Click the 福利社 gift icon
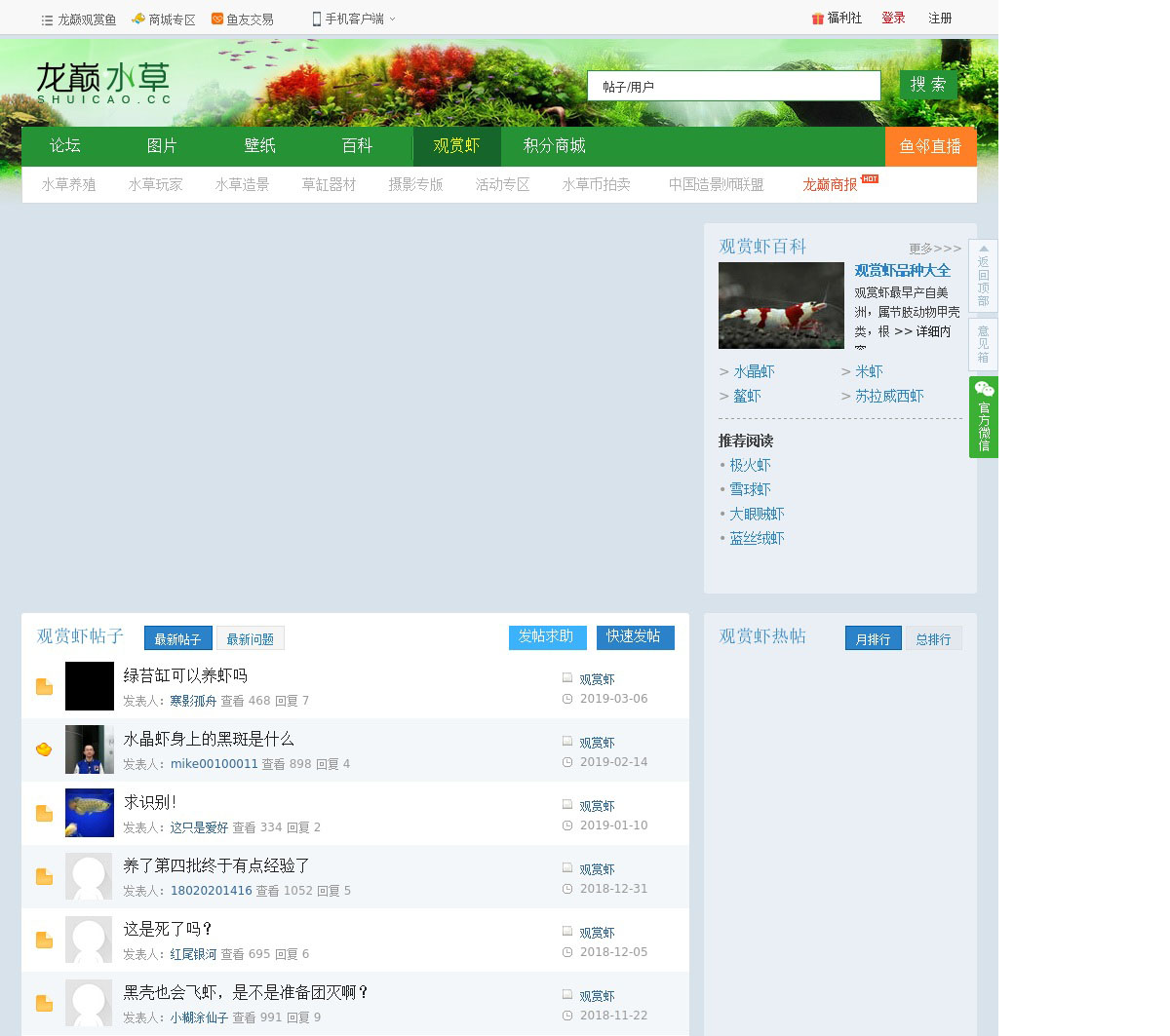Screen dimensions: 1170x1036 point(818,19)
